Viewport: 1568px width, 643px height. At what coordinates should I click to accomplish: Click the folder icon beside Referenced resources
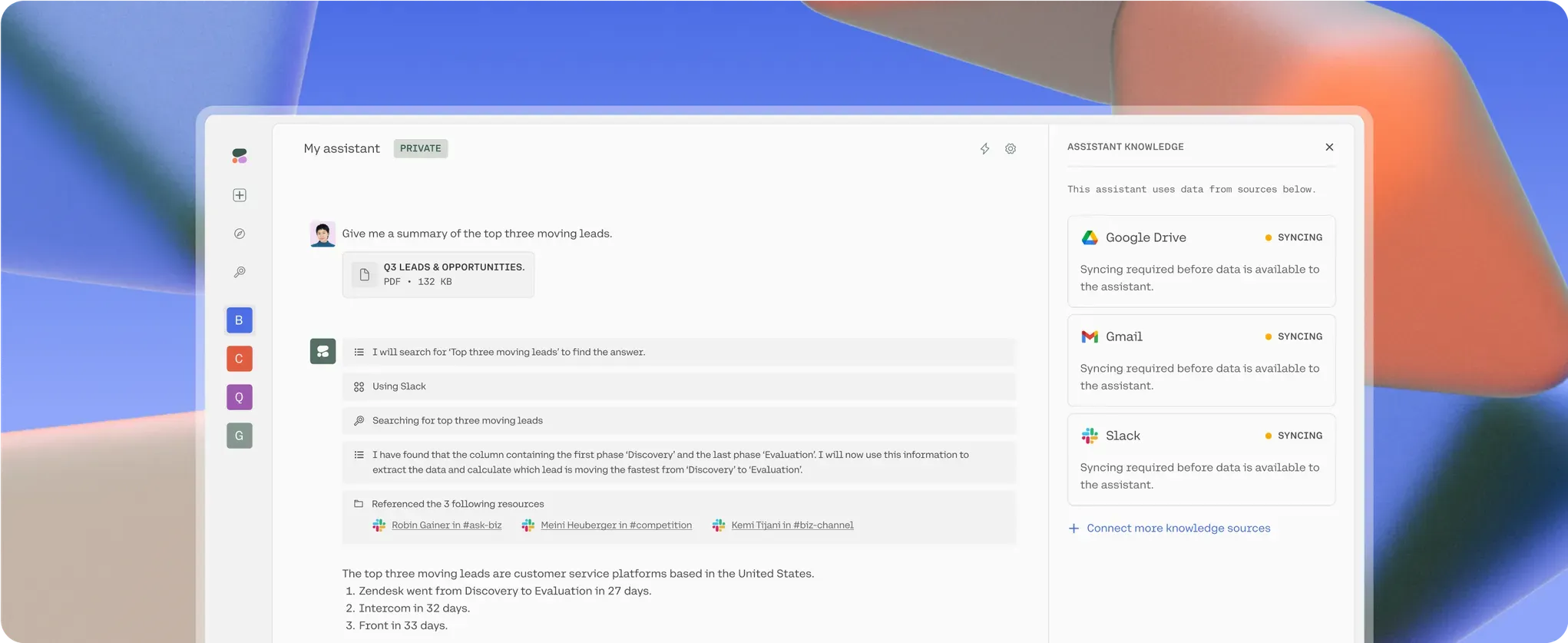pos(359,504)
